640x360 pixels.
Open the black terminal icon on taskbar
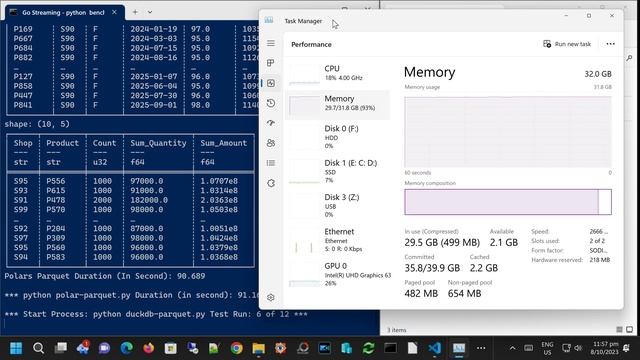click(390, 348)
